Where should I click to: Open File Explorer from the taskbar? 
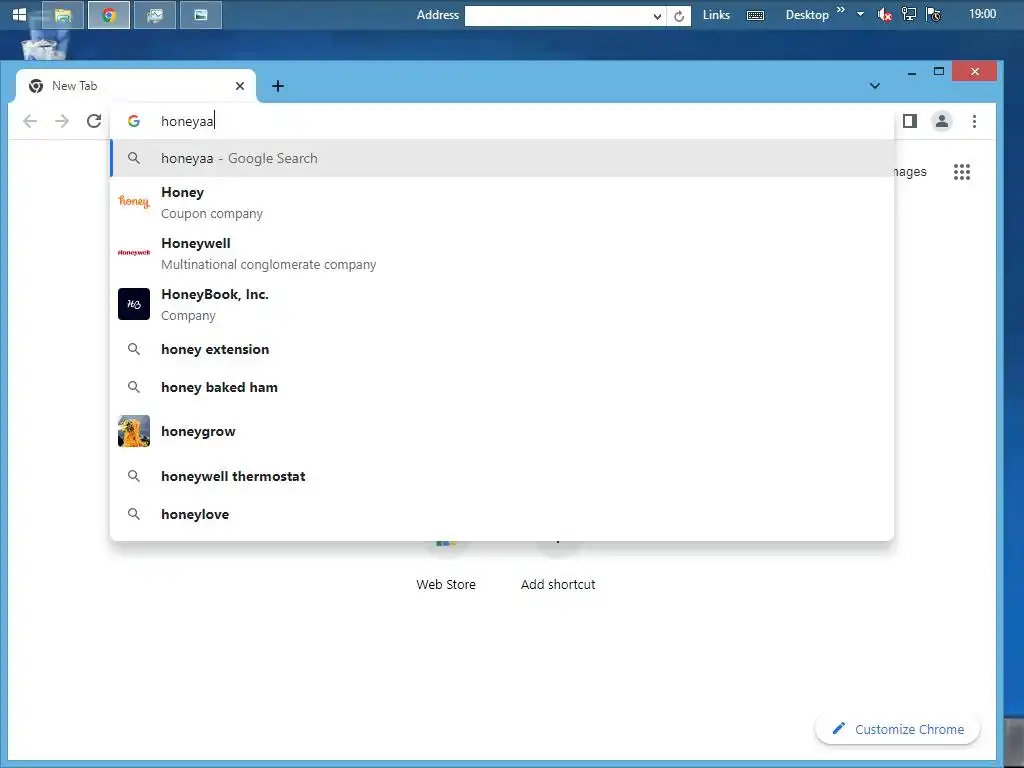pos(63,15)
